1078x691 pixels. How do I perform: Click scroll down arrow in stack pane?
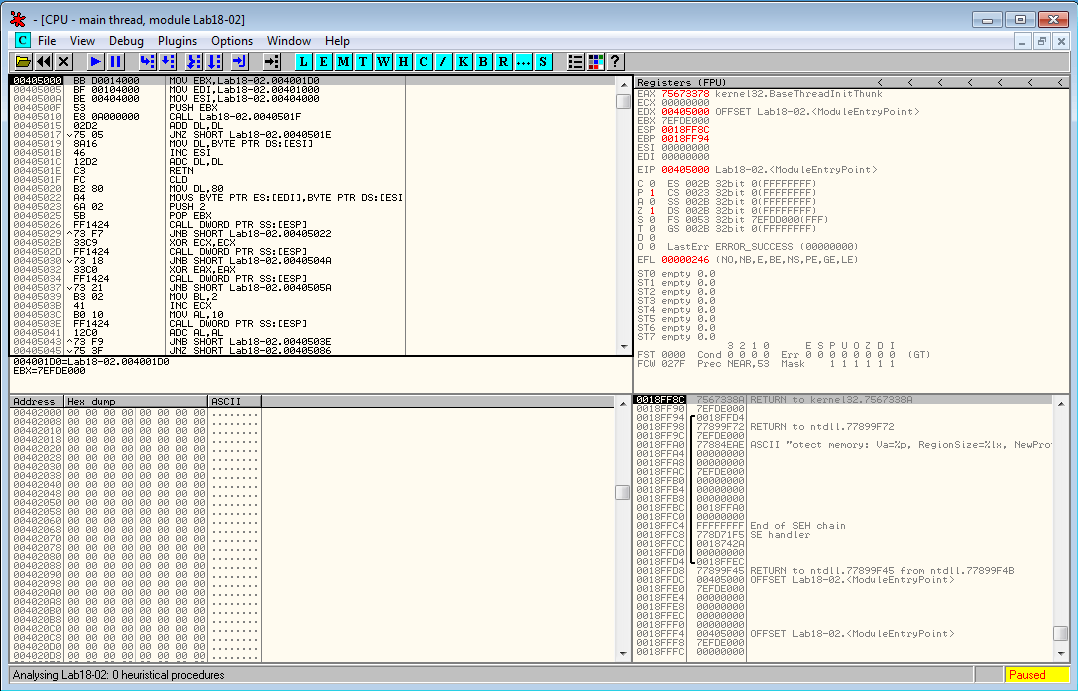pos(1060,652)
